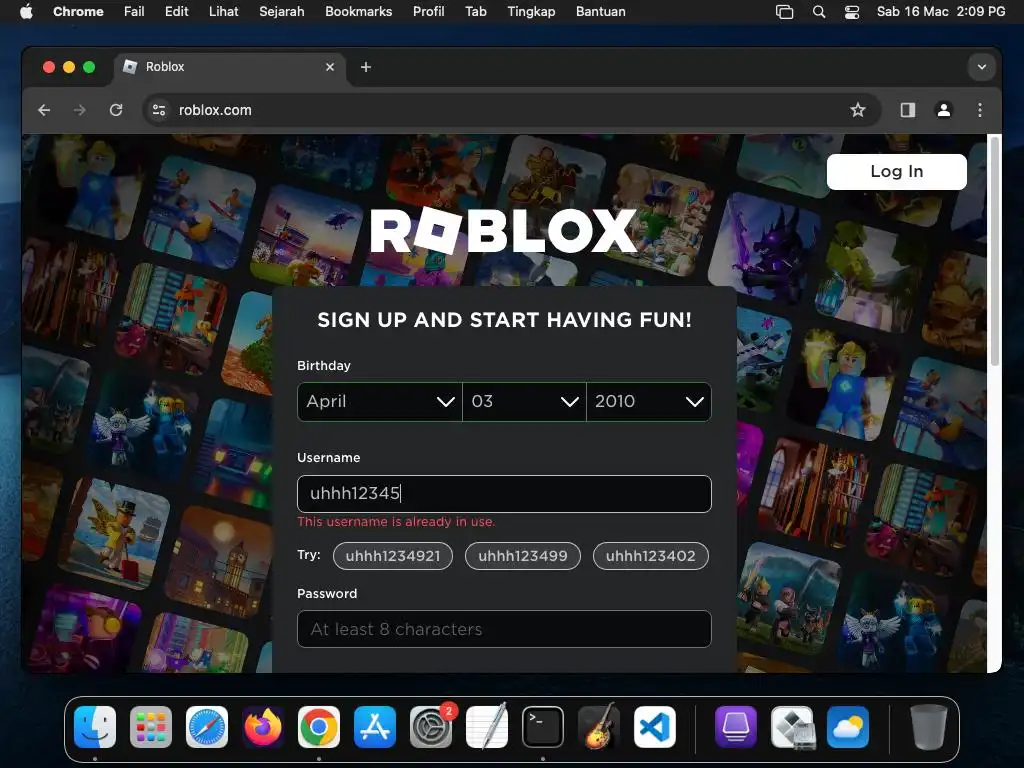The width and height of the screenshot is (1024, 768).
Task: Click the browser back arrow
Action: [44, 110]
